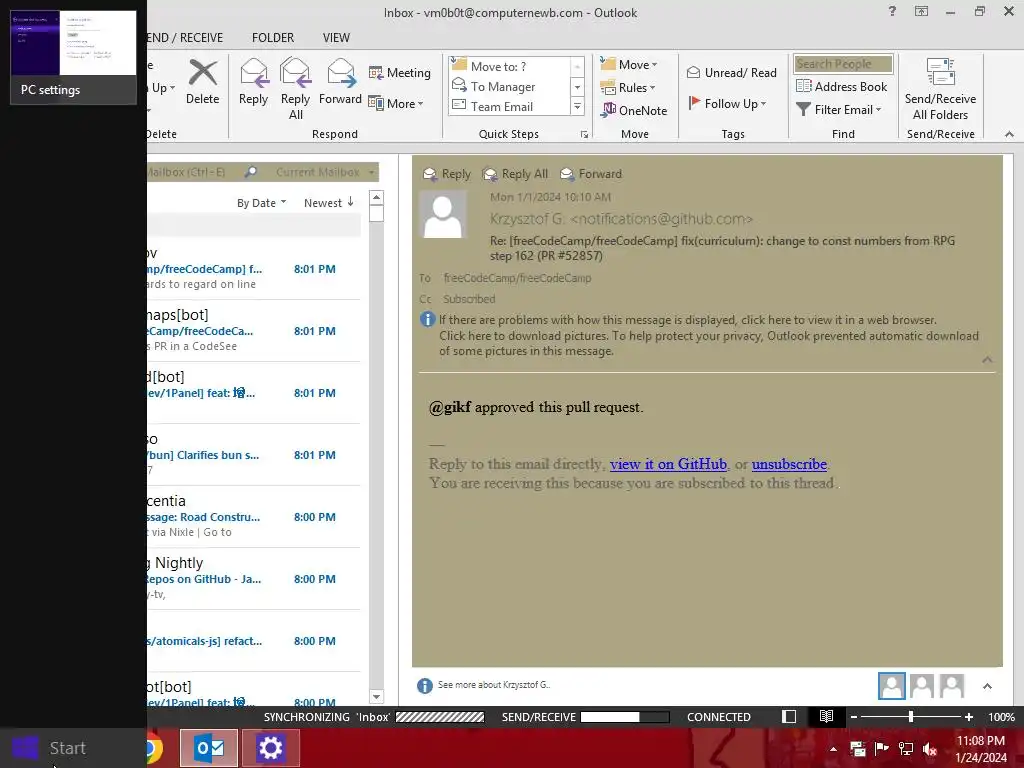This screenshot has height=768, width=1024.
Task: Switch to the PC settings thumbnail
Action: 73,57
